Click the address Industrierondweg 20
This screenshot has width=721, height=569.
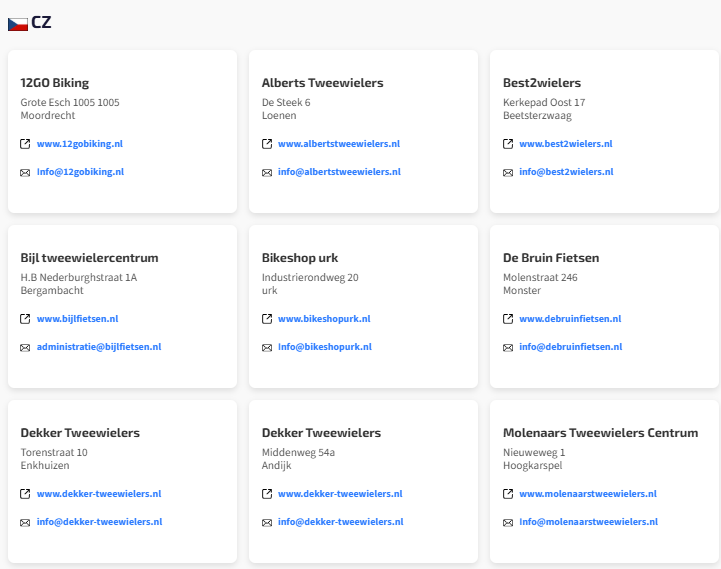point(310,277)
